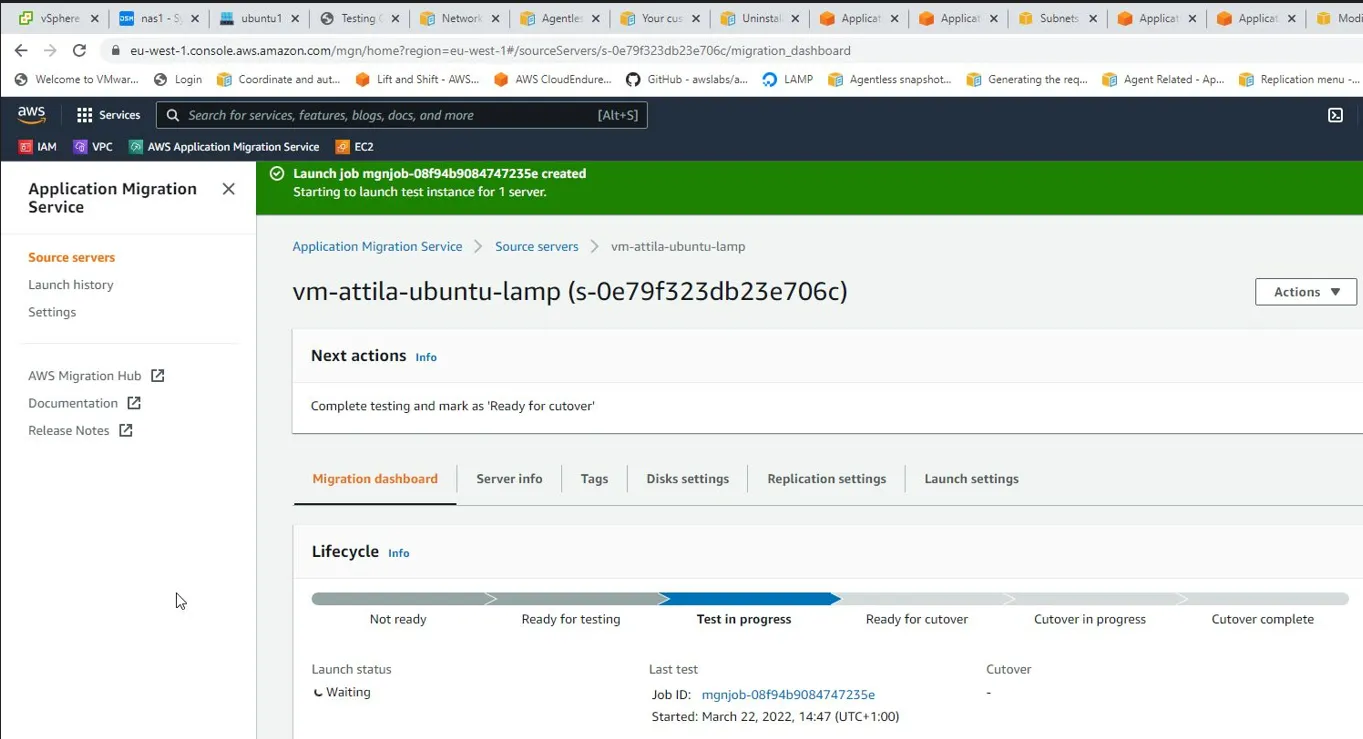Open the Replication menu bookmark
Viewport: 1363px width, 739px height.
pos(1299,80)
